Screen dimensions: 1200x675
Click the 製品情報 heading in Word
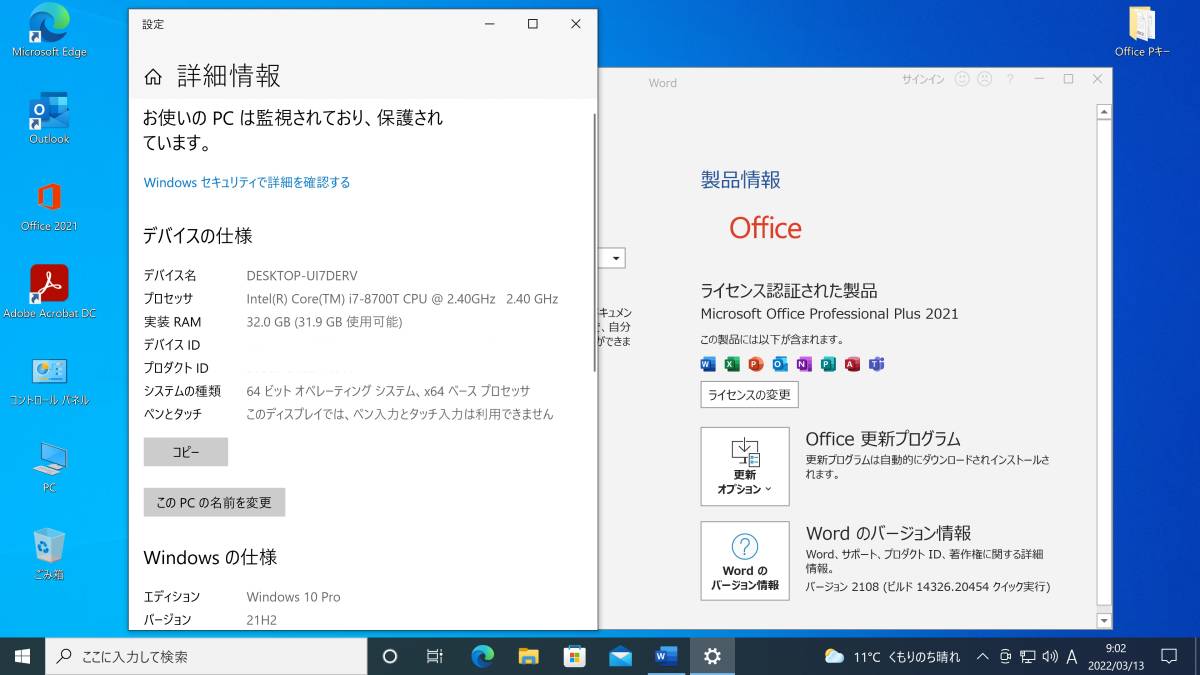[x=741, y=180]
